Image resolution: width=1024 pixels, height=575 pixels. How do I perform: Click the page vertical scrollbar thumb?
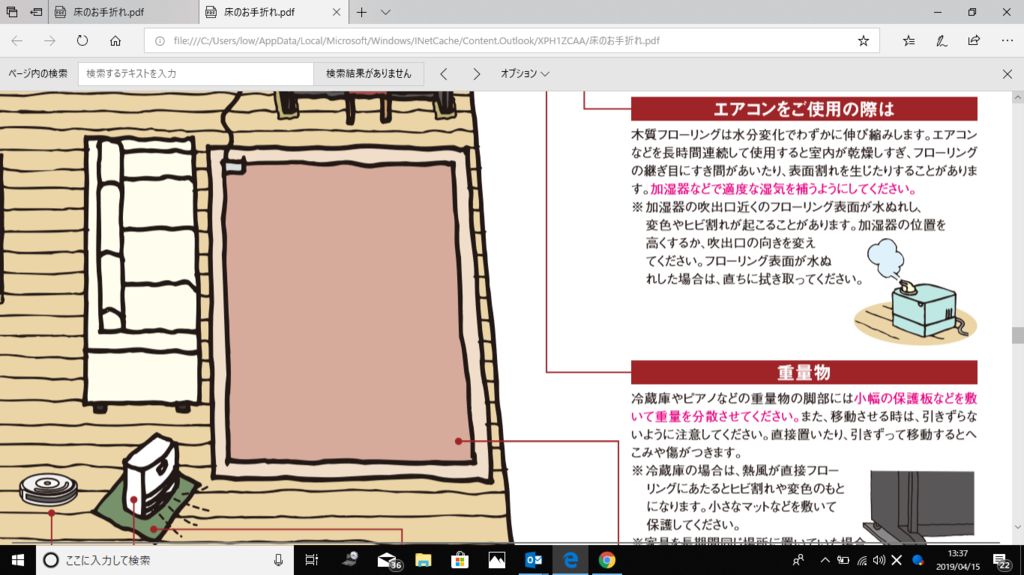[1017, 335]
